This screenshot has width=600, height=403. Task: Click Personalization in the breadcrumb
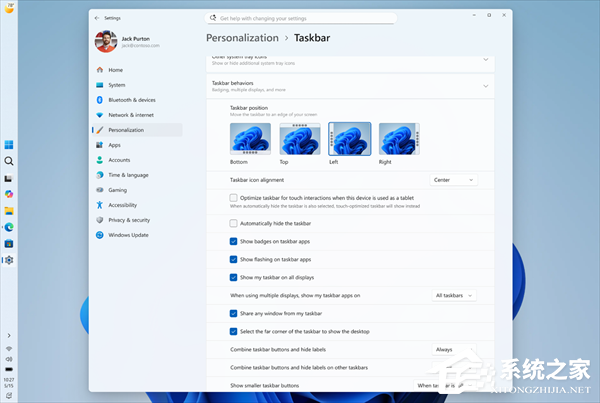pos(242,38)
